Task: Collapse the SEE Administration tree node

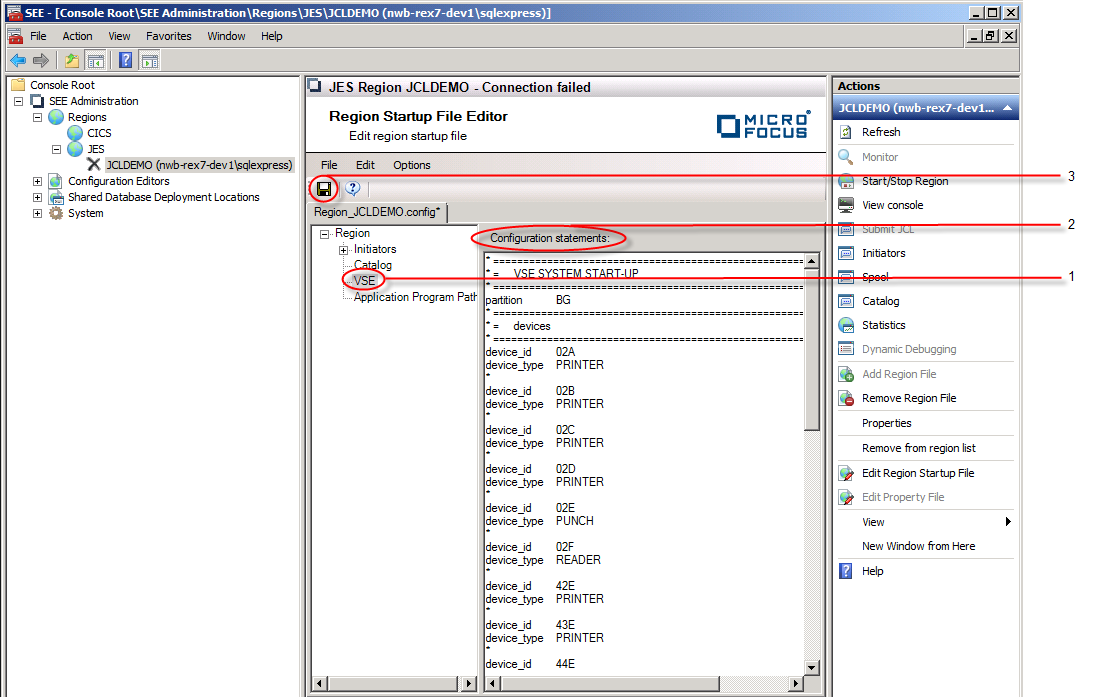Action: tap(19, 101)
